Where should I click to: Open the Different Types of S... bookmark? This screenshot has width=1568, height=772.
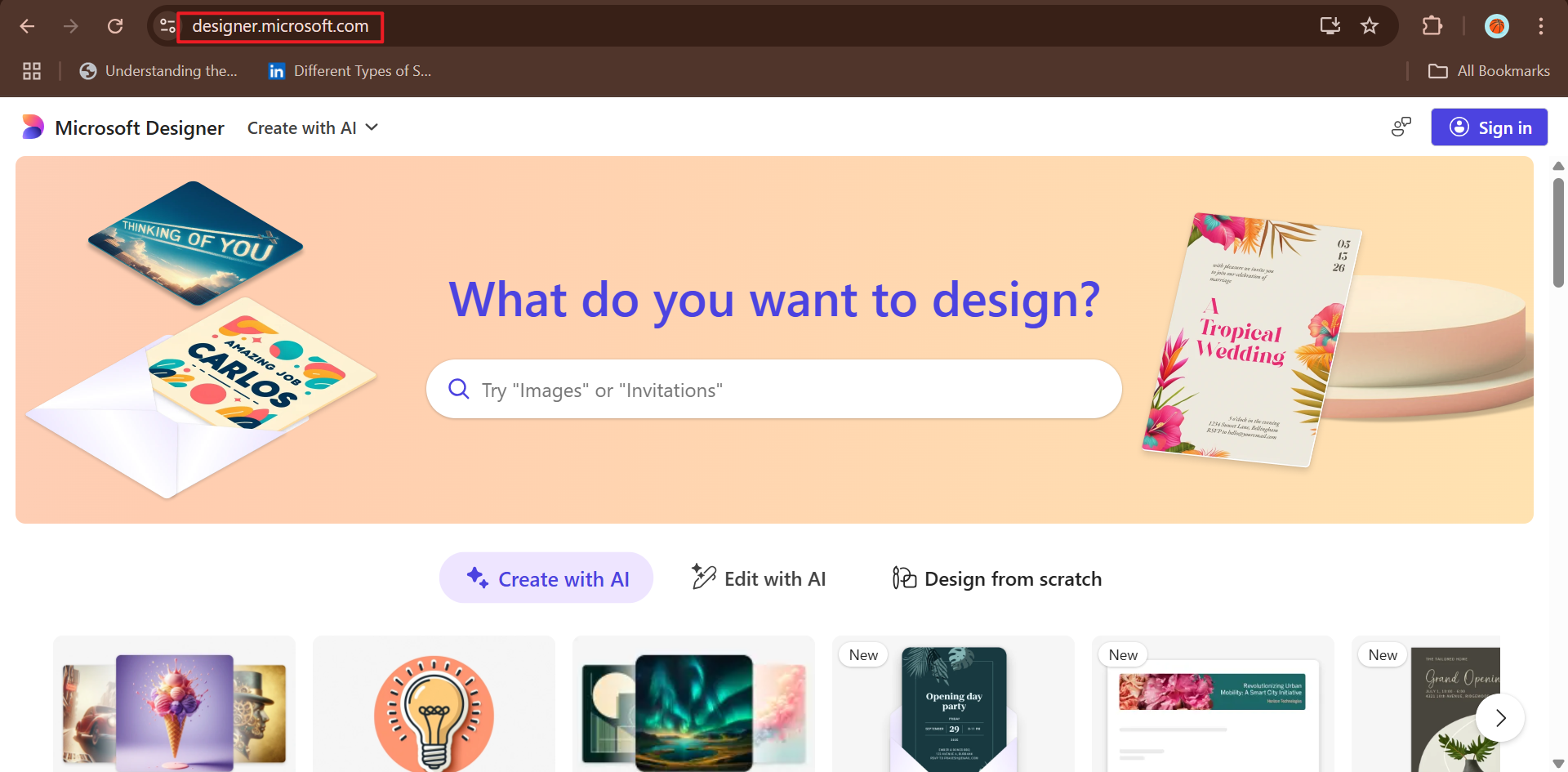pyautogui.click(x=350, y=71)
